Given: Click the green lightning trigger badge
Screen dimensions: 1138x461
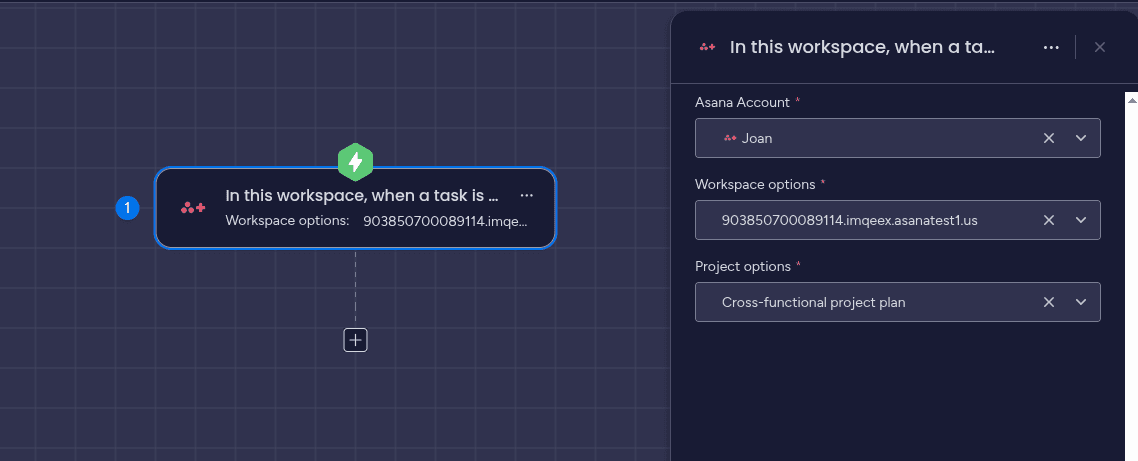Looking at the screenshot, I should (355, 162).
